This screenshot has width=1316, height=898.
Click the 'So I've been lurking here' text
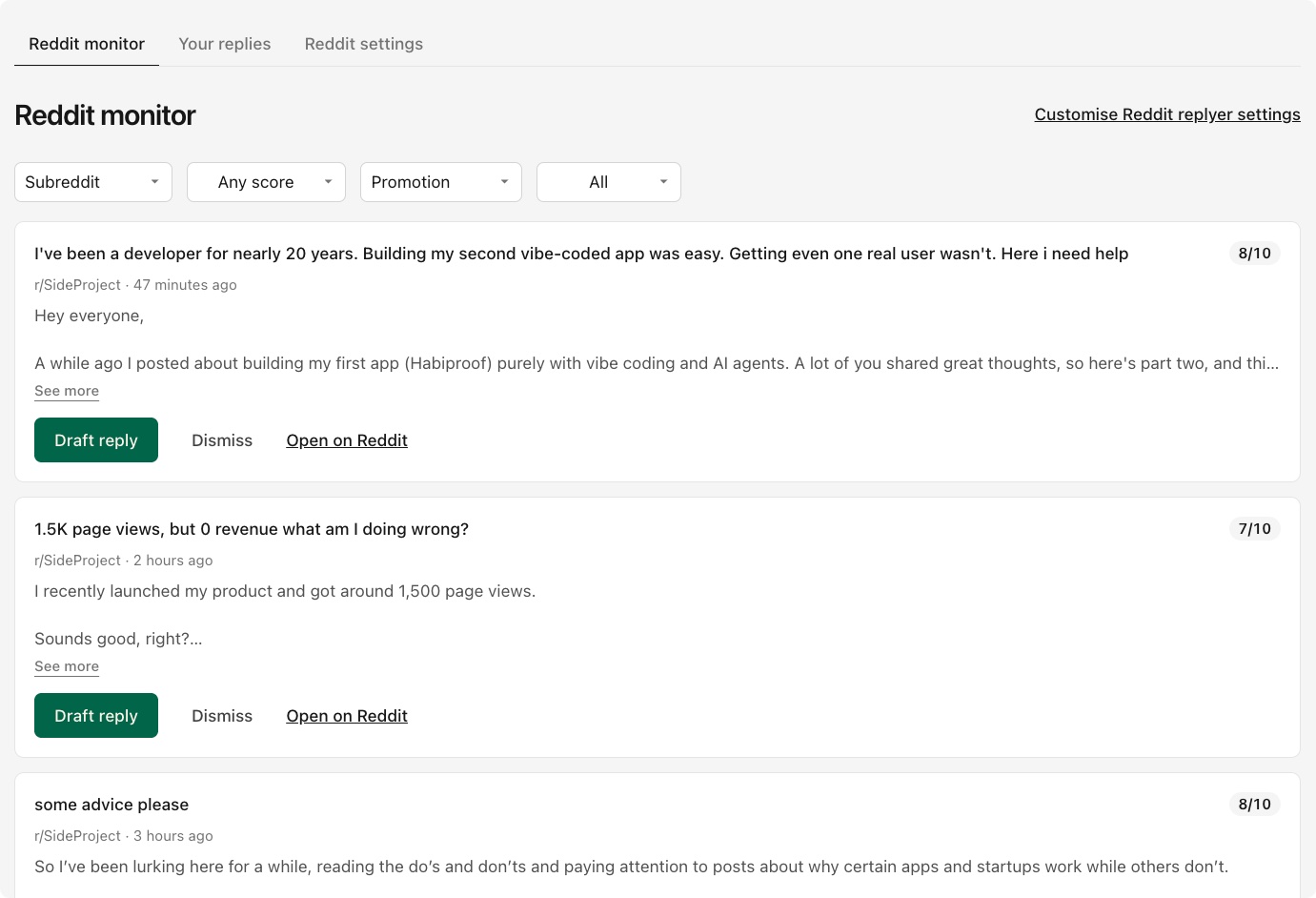(632, 867)
